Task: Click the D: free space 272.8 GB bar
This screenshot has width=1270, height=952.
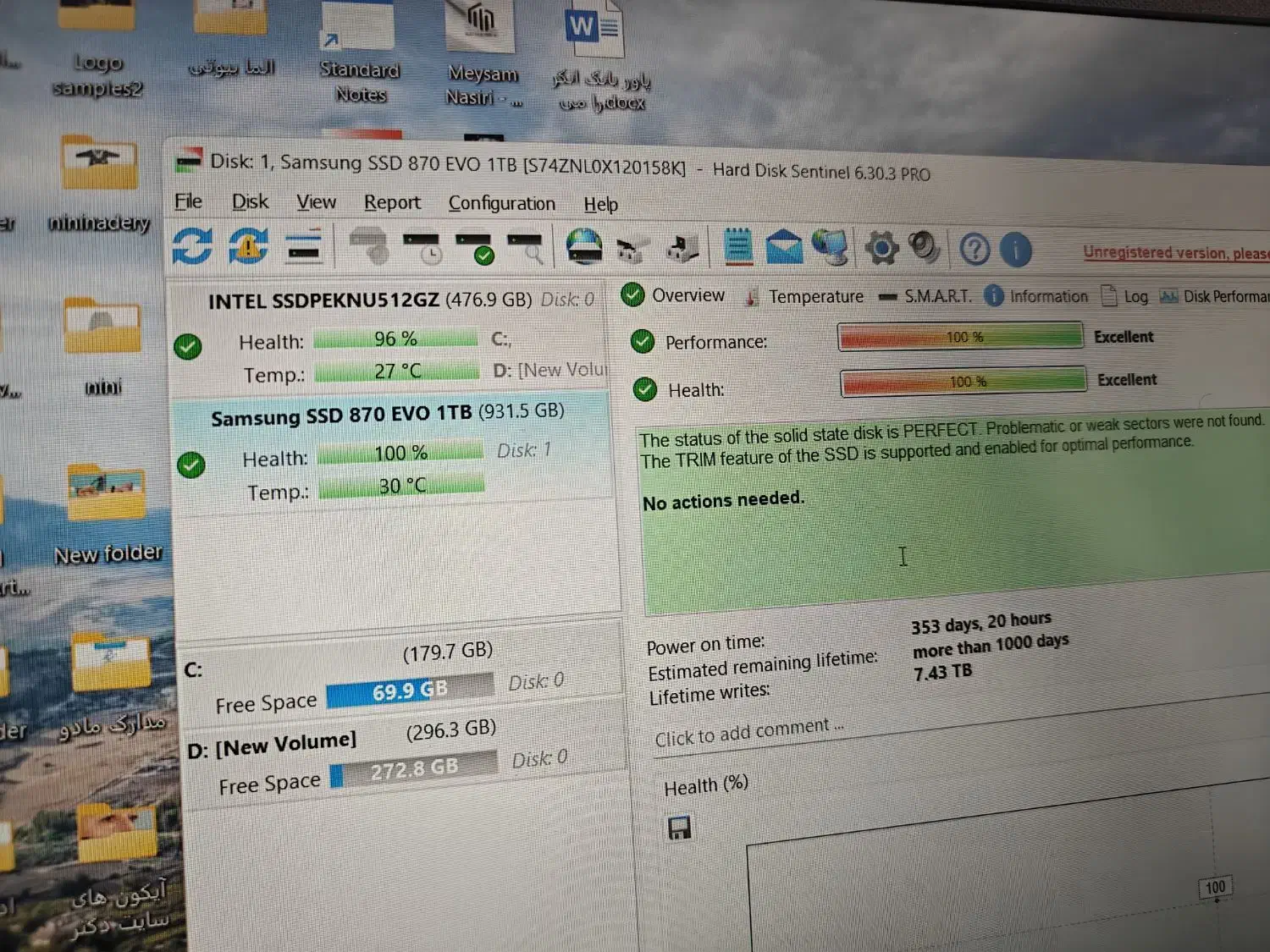Action: click(x=414, y=768)
